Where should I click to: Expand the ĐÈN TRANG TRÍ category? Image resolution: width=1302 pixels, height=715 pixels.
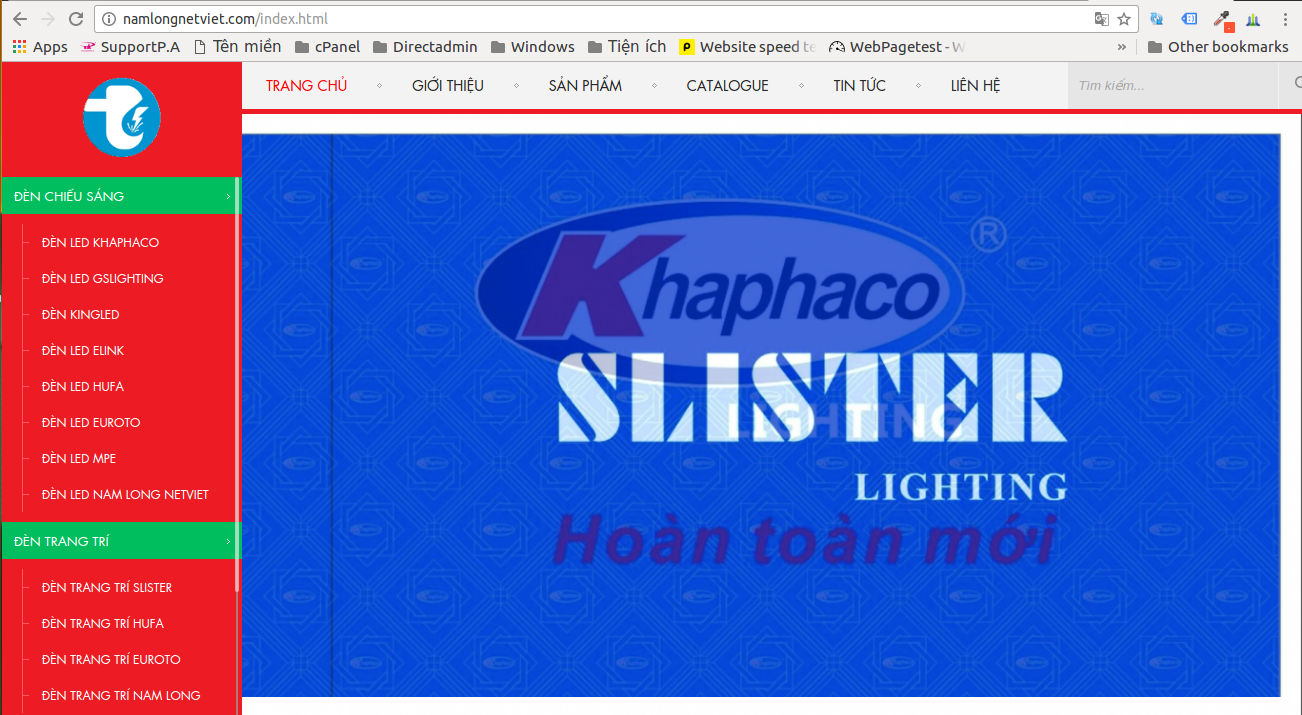pos(121,541)
